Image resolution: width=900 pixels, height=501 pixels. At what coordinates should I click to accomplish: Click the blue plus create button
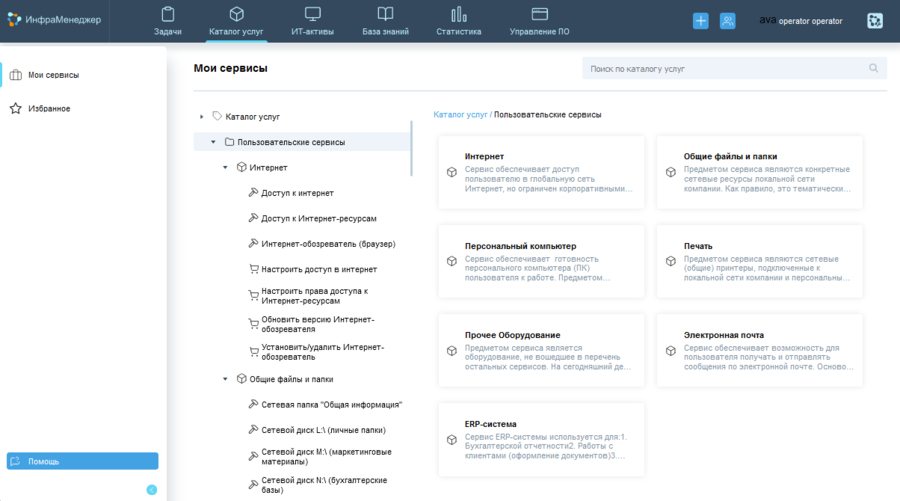tap(700, 21)
